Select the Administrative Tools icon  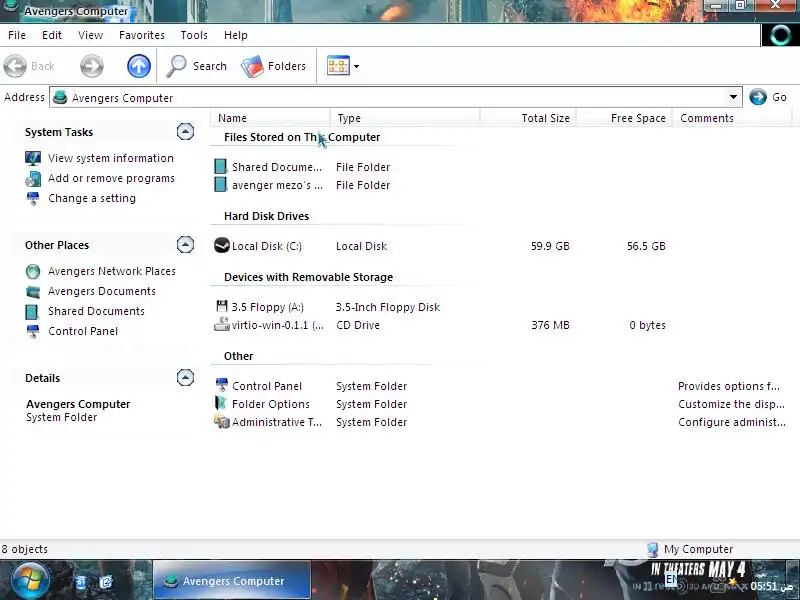[x=221, y=422]
